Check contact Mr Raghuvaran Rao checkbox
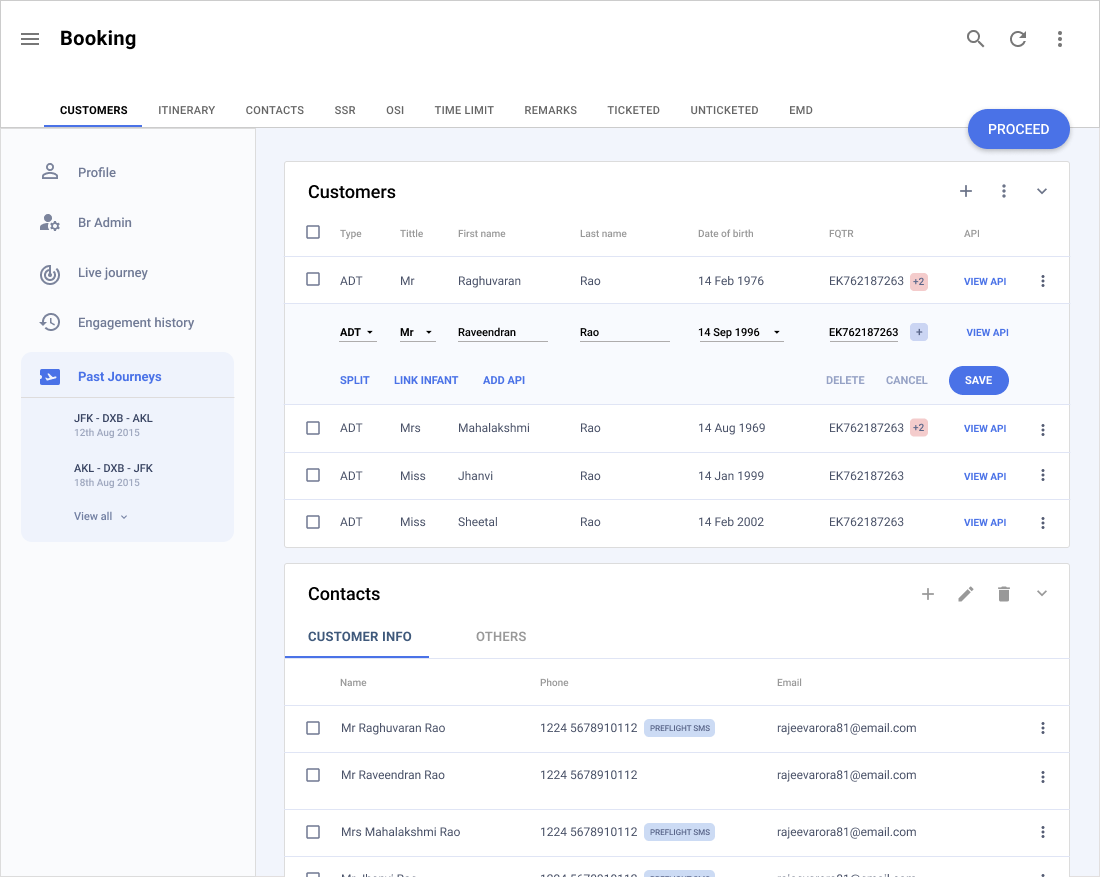This screenshot has height=877, width=1100. click(313, 728)
